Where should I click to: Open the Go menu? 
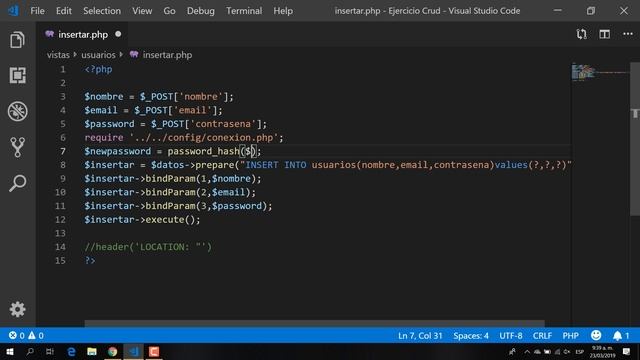[x=169, y=11]
